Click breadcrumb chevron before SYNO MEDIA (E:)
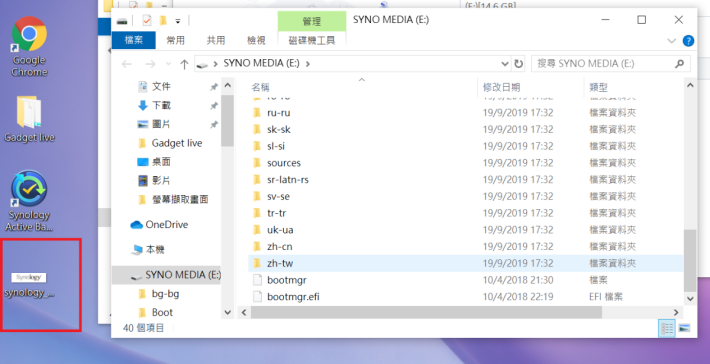 pos(215,64)
